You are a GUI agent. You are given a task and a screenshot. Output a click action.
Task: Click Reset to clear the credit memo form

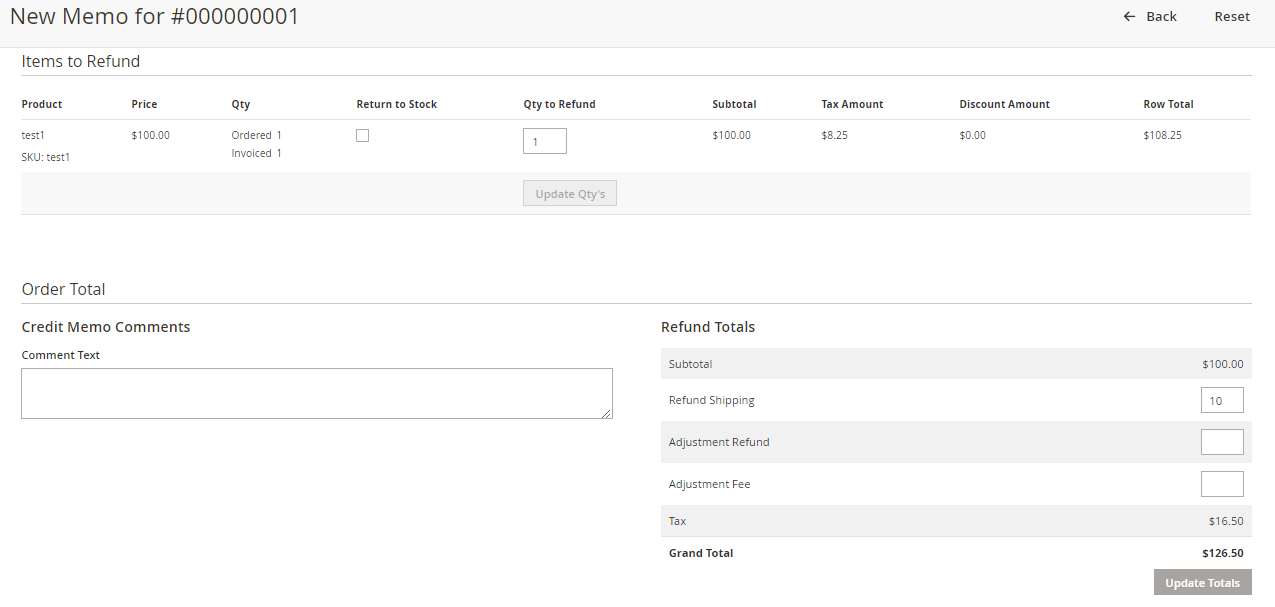[1231, 16]
